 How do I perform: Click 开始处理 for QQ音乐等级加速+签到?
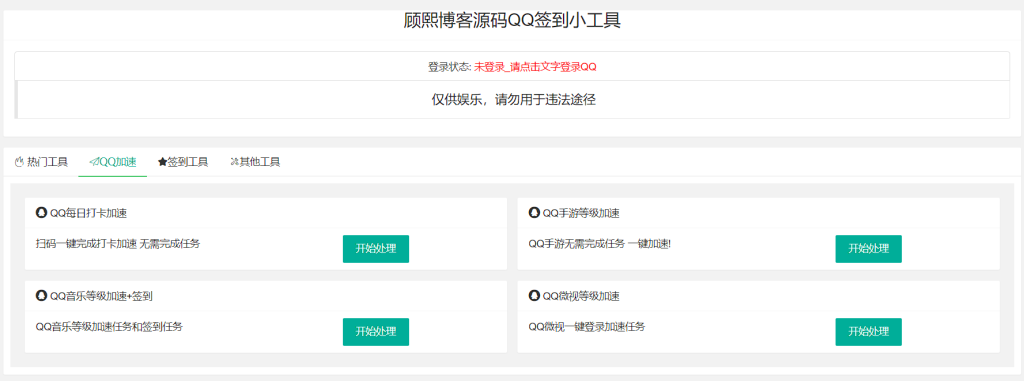coord(376,332)
